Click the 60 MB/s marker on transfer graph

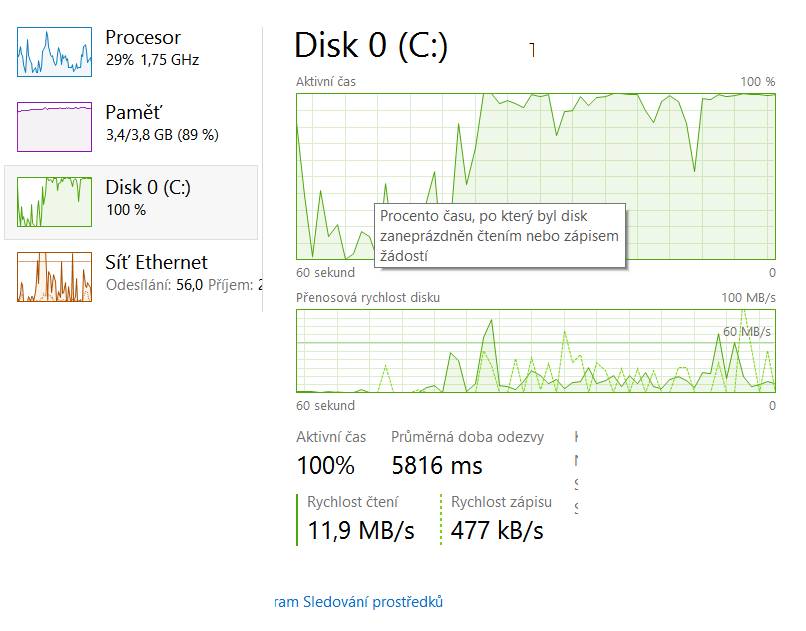click(x=746, y=332)
